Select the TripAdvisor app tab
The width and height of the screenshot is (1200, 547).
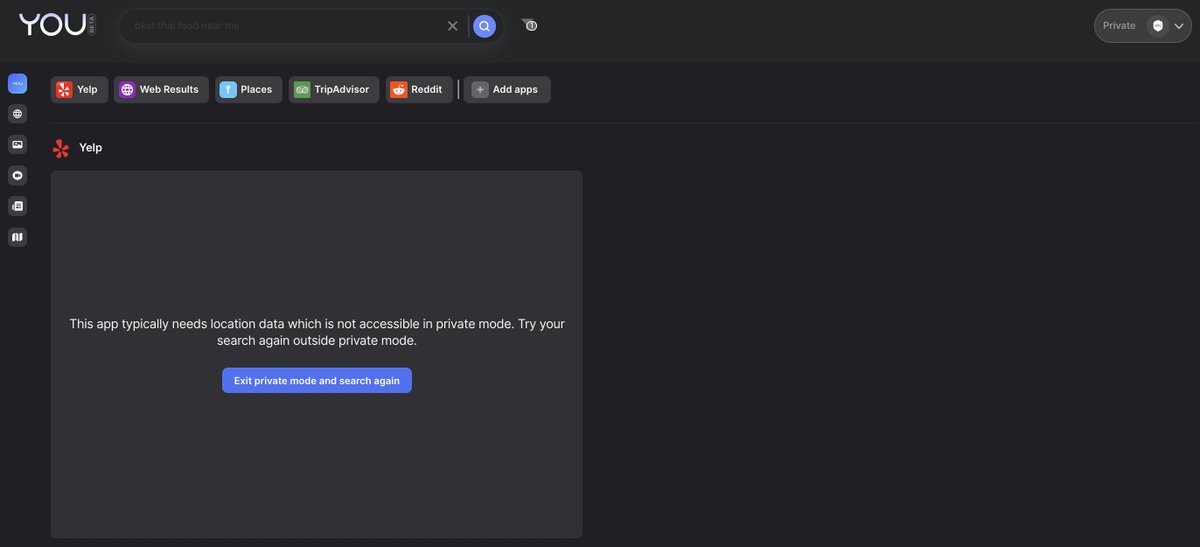(x=334, y=90)
